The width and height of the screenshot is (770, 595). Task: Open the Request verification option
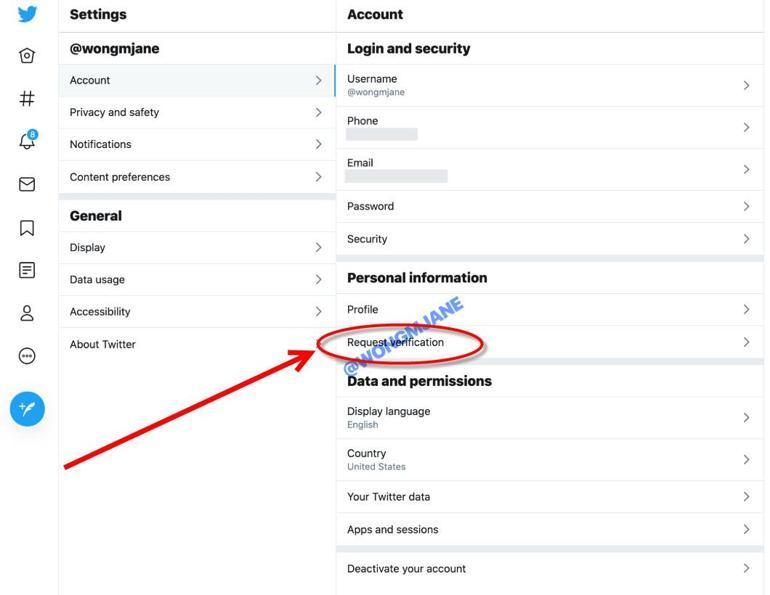[x=396, y=342]
